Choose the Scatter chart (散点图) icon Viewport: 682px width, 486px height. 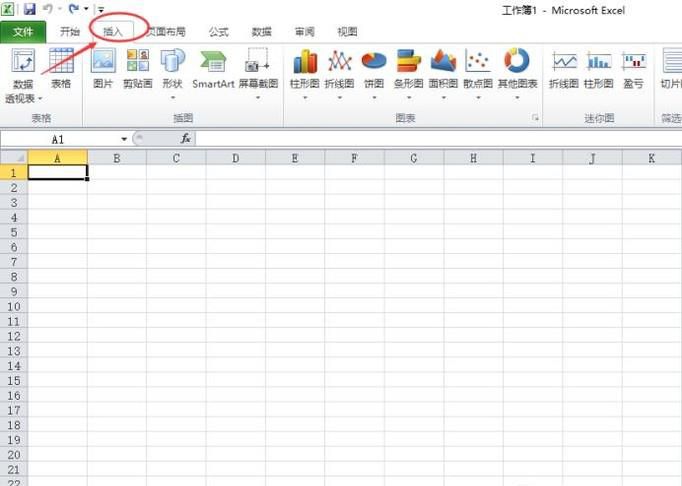(477, 63)
